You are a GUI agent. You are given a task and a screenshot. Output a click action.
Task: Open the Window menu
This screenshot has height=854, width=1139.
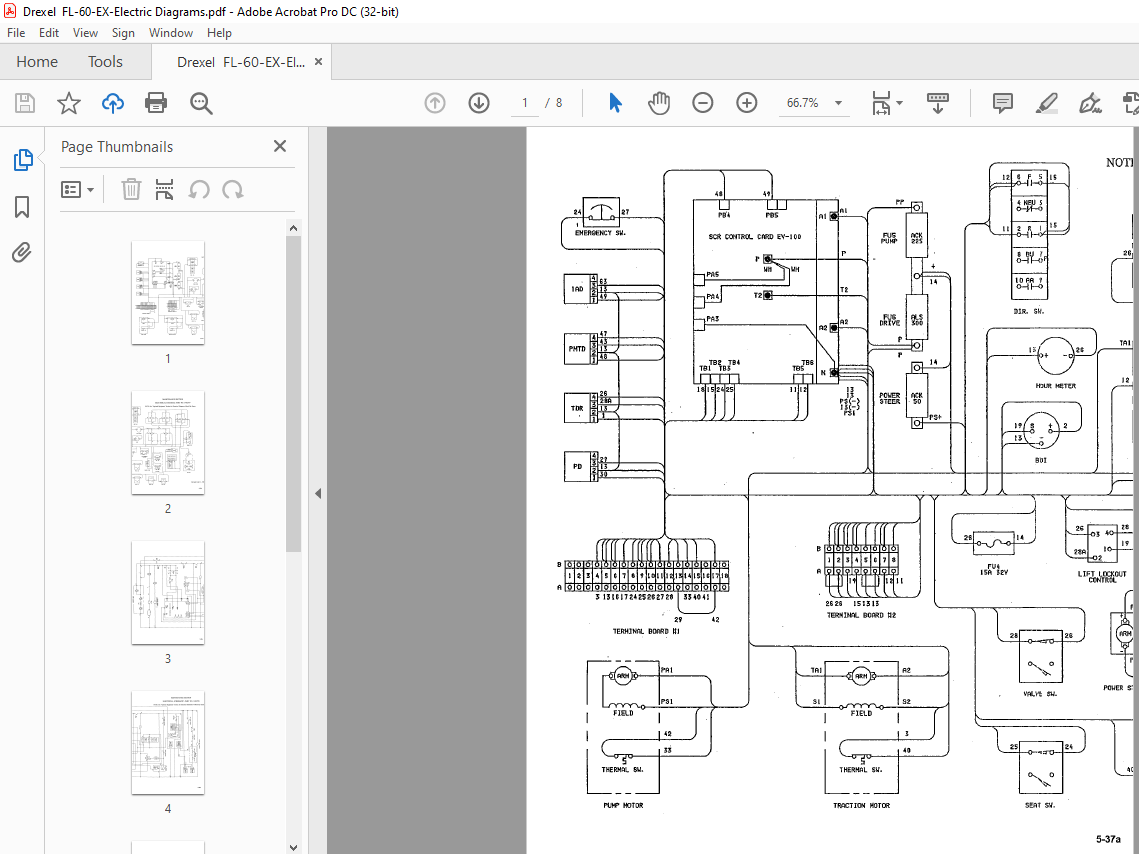[171, 33]
